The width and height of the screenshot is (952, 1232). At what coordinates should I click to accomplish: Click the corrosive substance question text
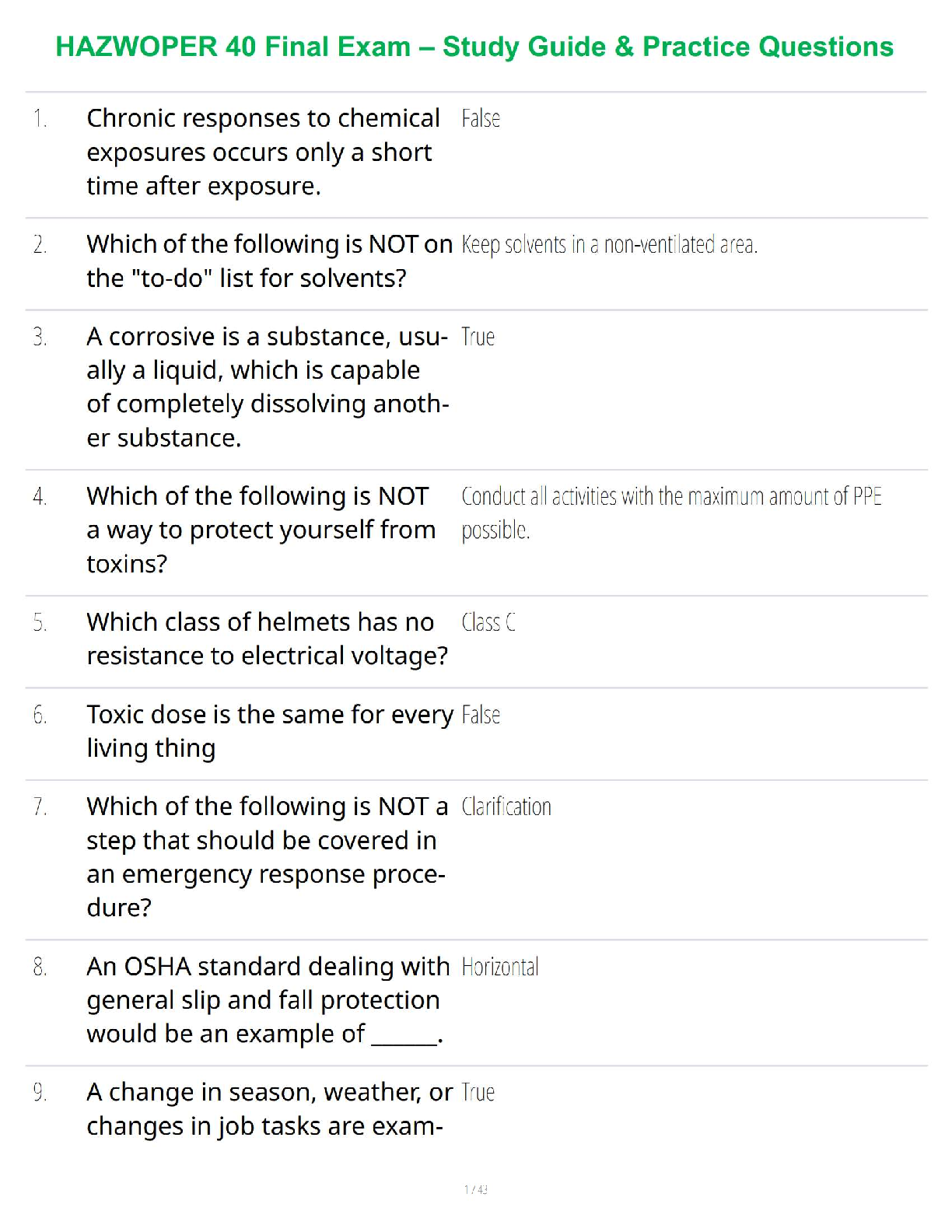(x=268, y=387)
